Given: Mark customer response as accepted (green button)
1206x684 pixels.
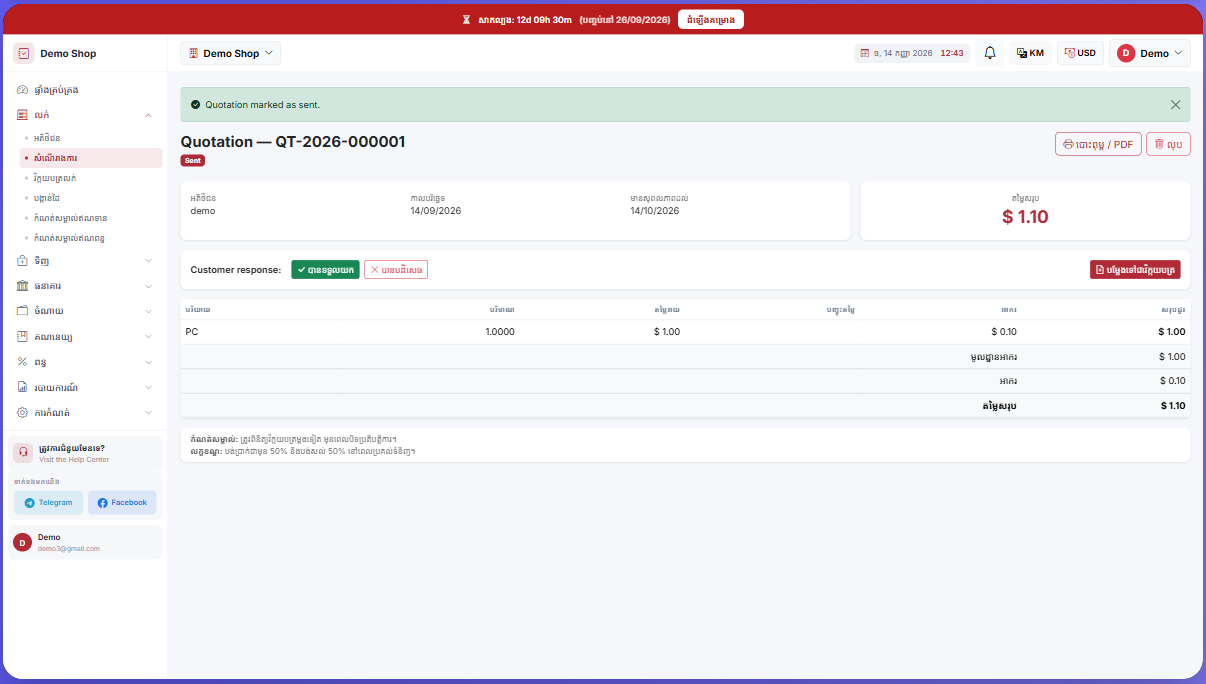Looking at the screenshot, I should pyautogui.click(x=325, y=270).
